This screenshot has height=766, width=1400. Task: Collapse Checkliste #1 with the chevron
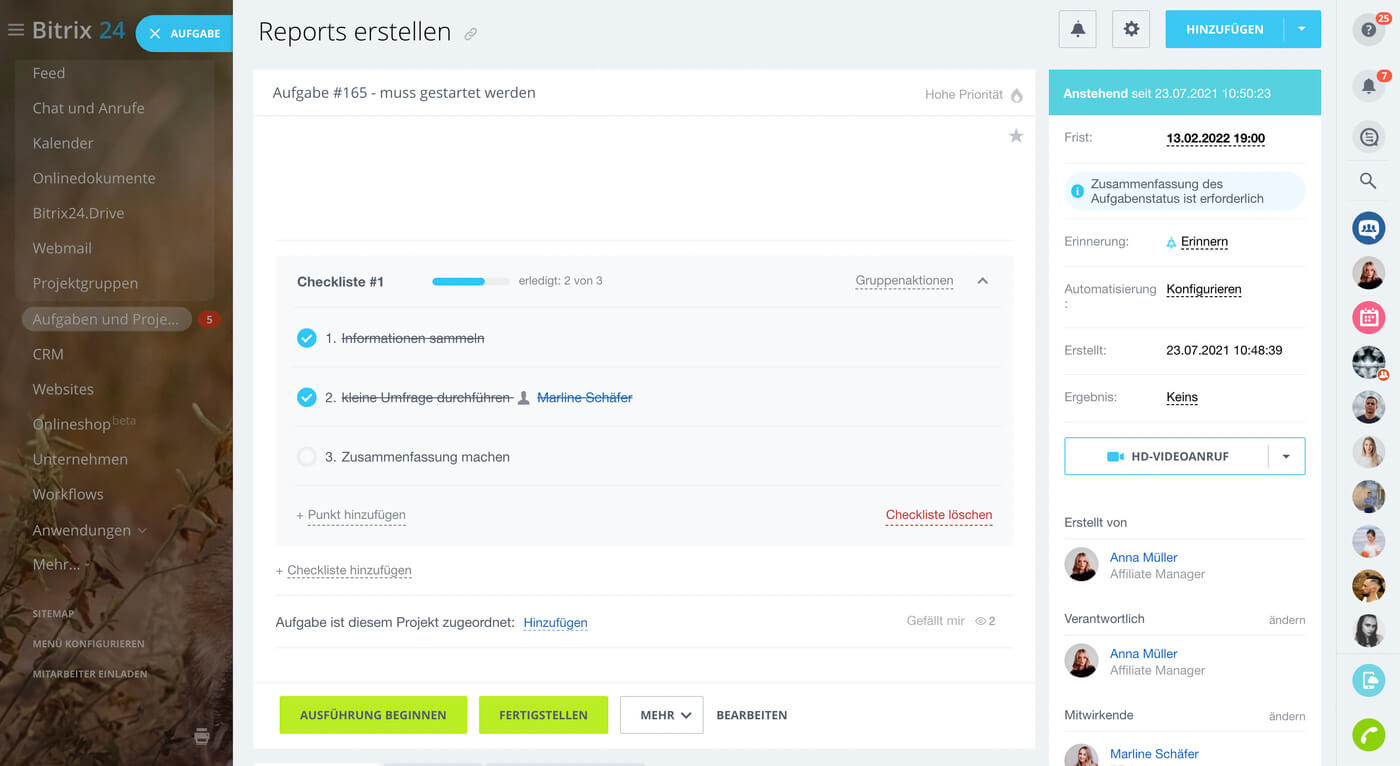982,281
